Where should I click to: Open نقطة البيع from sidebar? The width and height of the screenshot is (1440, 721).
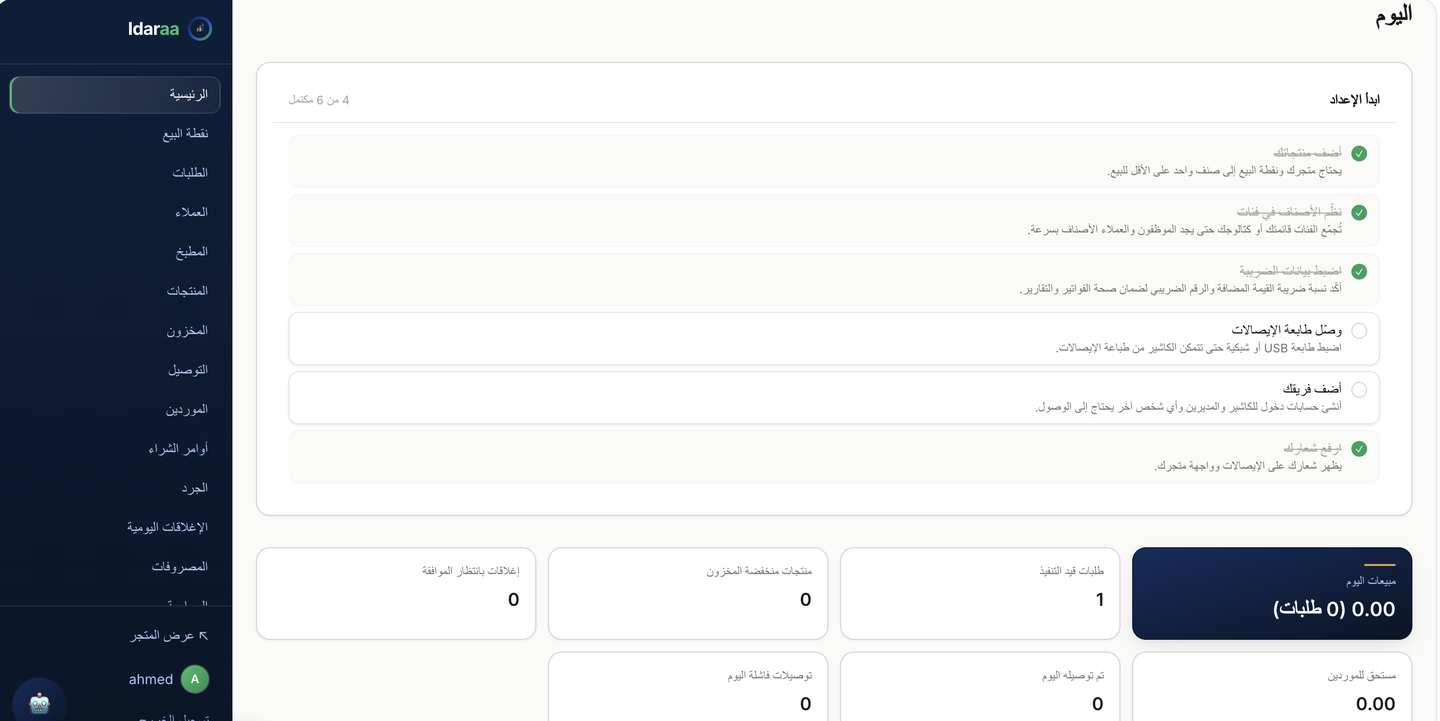(x=115, y=134)
